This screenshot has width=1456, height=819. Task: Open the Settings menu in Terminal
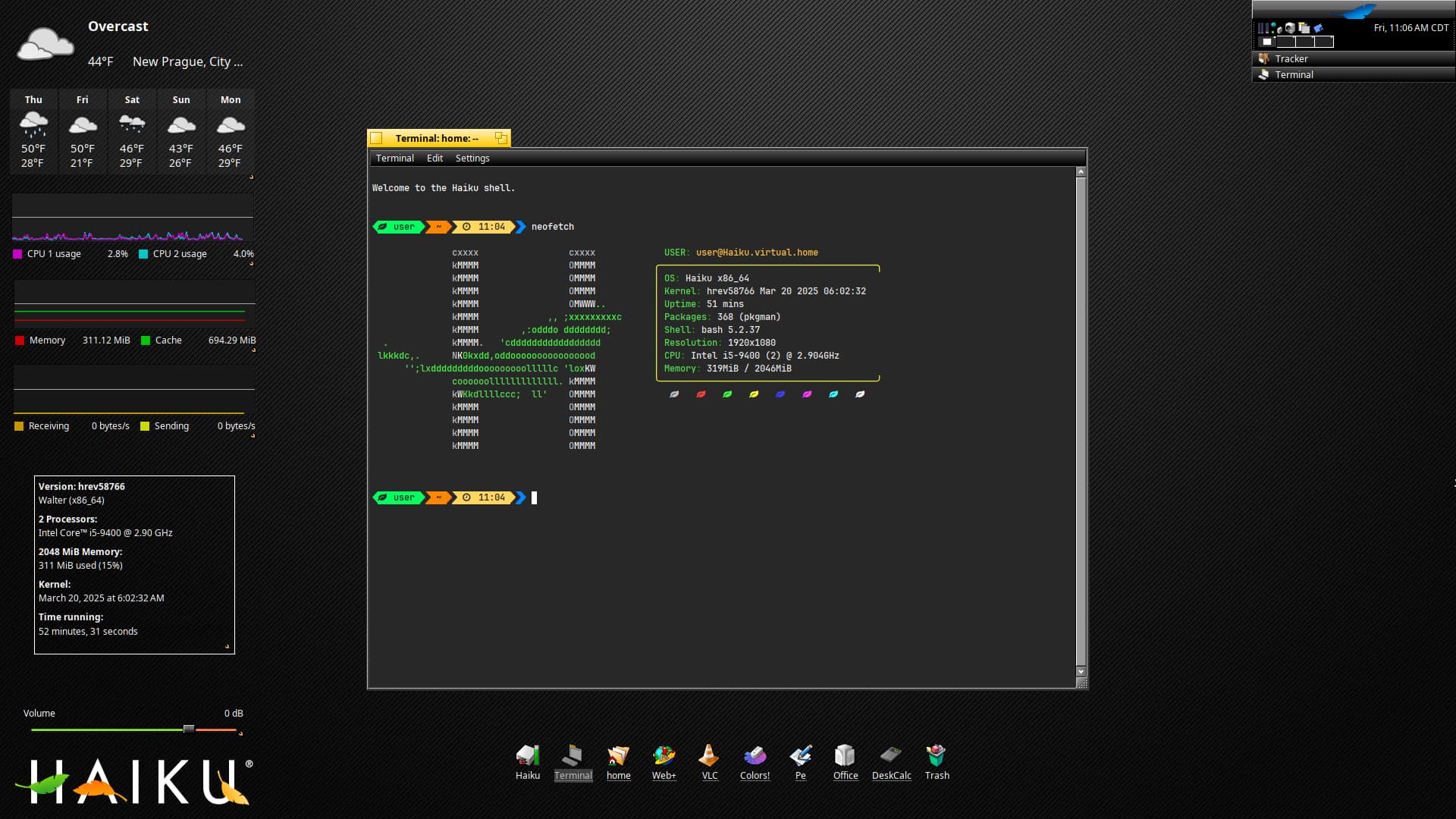pos(472,158)
